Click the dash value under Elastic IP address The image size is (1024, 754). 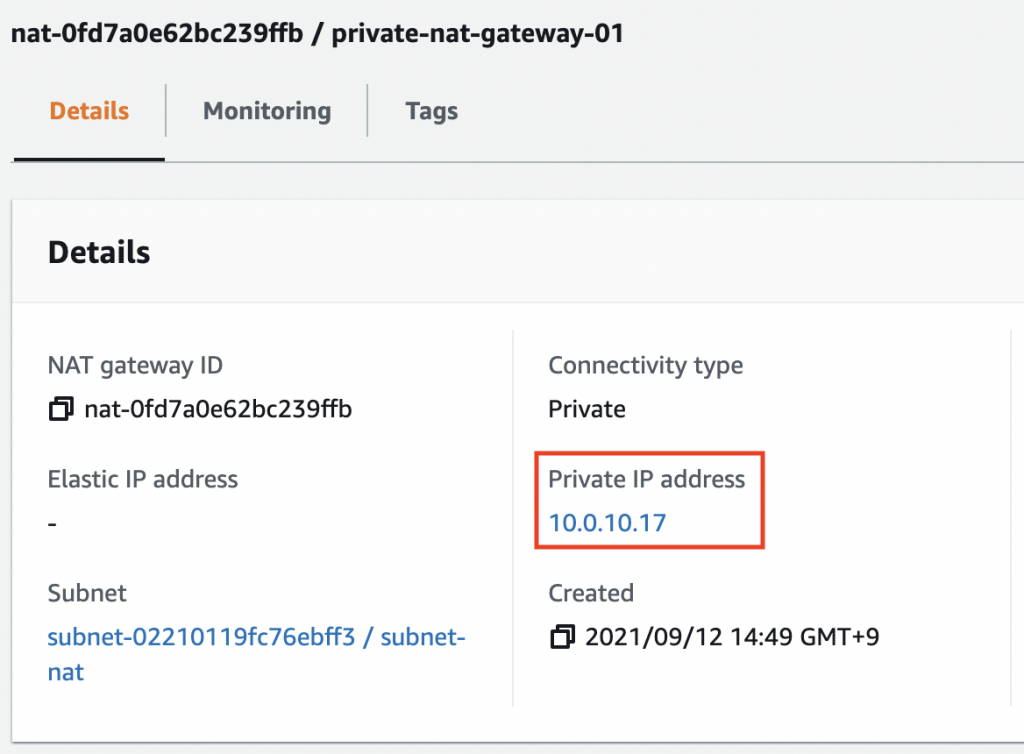52,524
